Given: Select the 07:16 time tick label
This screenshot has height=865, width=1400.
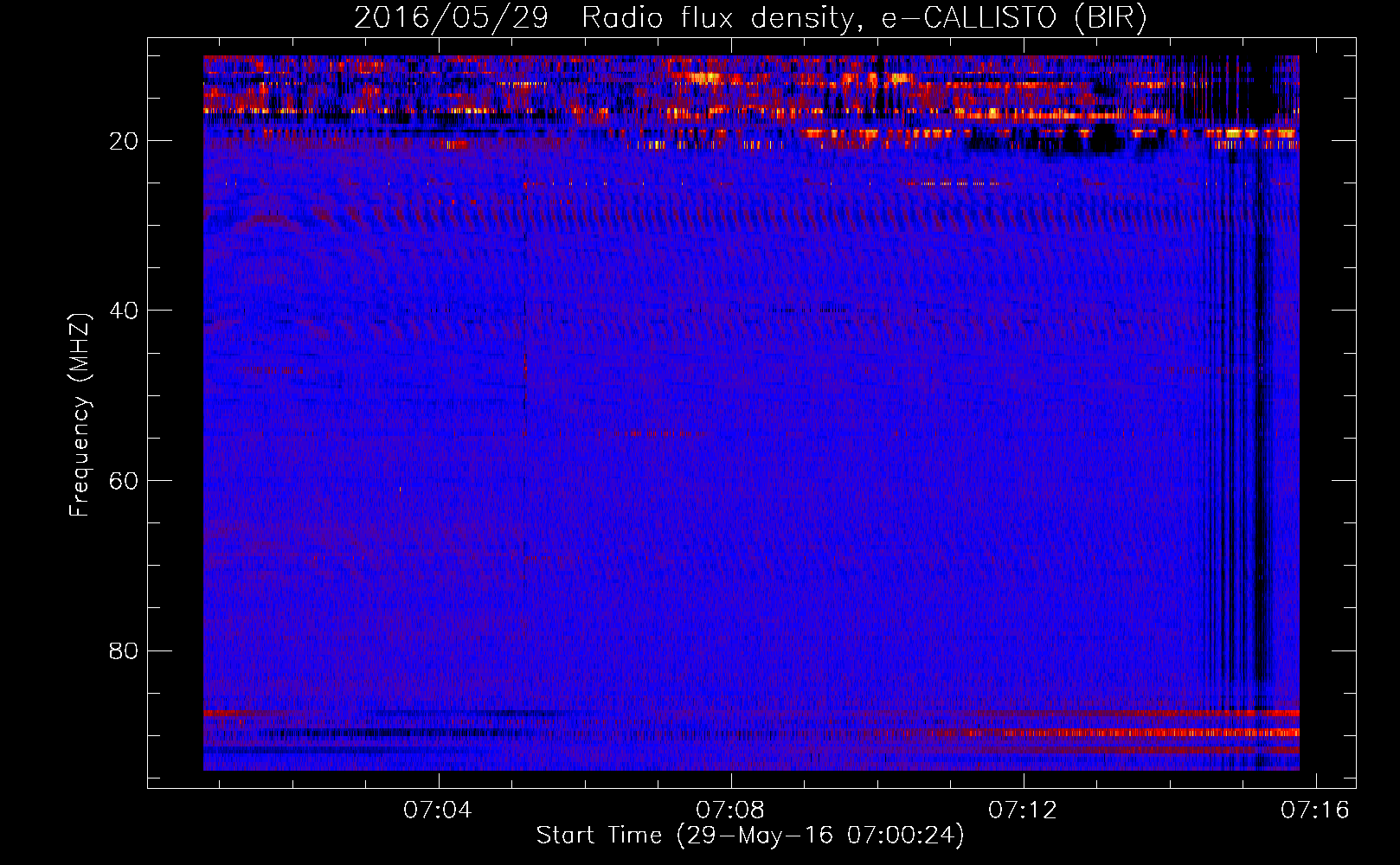Looking at the screenshot, I should point(1315,810).
